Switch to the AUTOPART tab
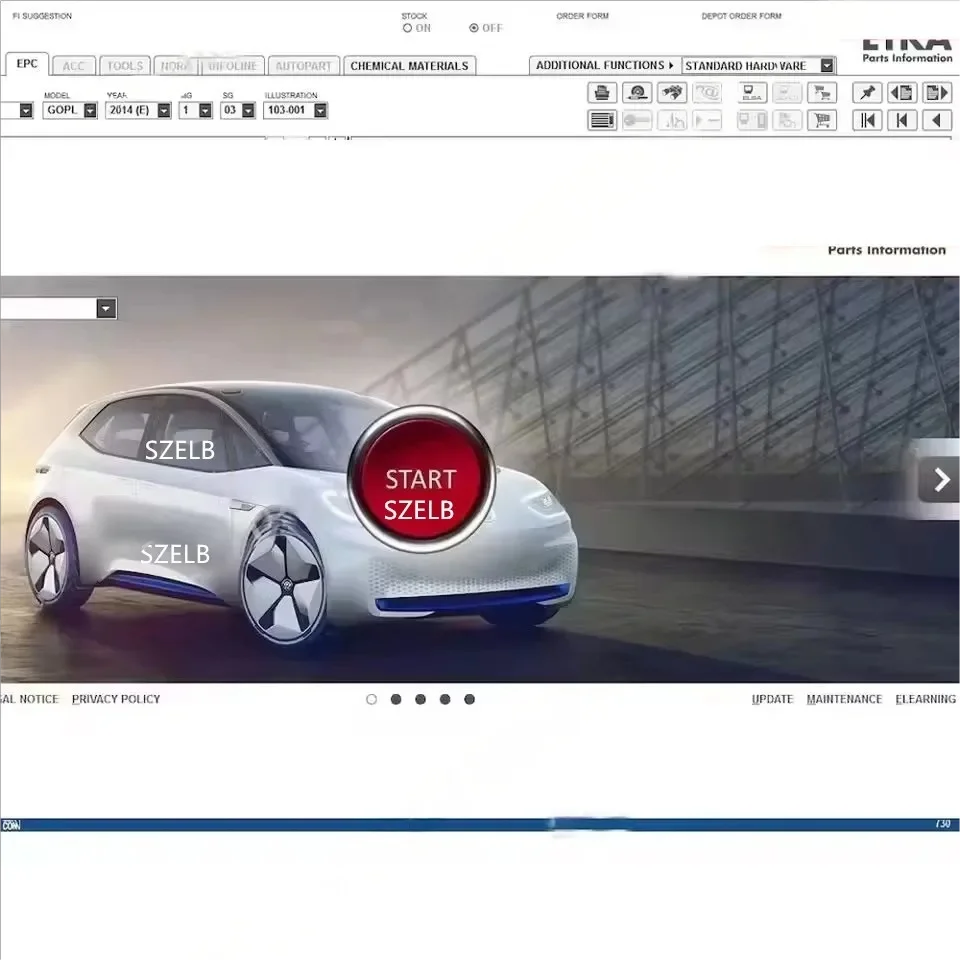Screen dimensions: 960x960 (304, 66)
